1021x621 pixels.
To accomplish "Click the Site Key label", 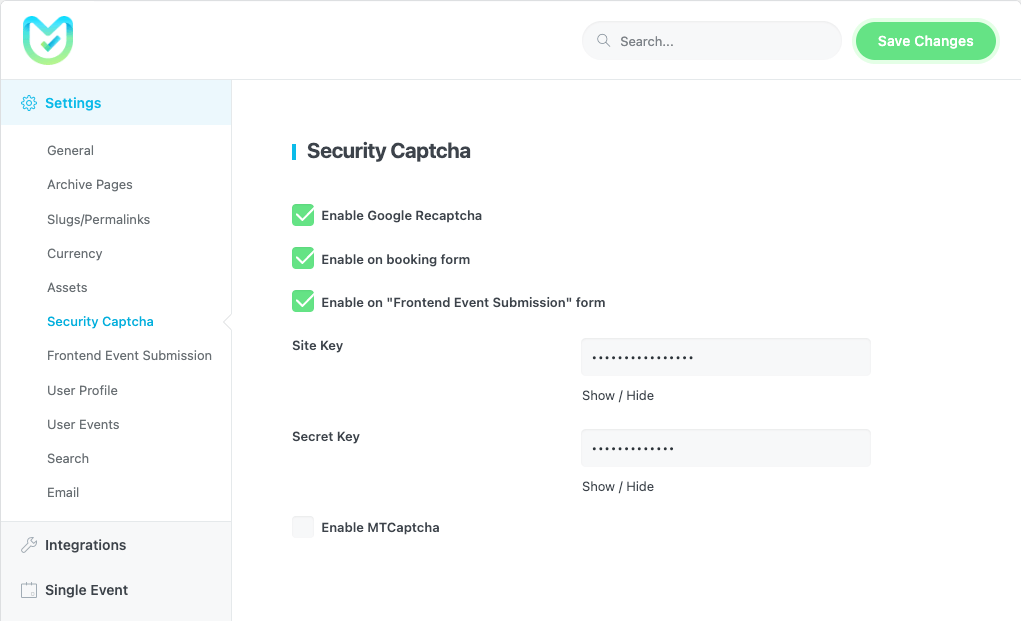I will pyautogui.click(x=318, y=346).
